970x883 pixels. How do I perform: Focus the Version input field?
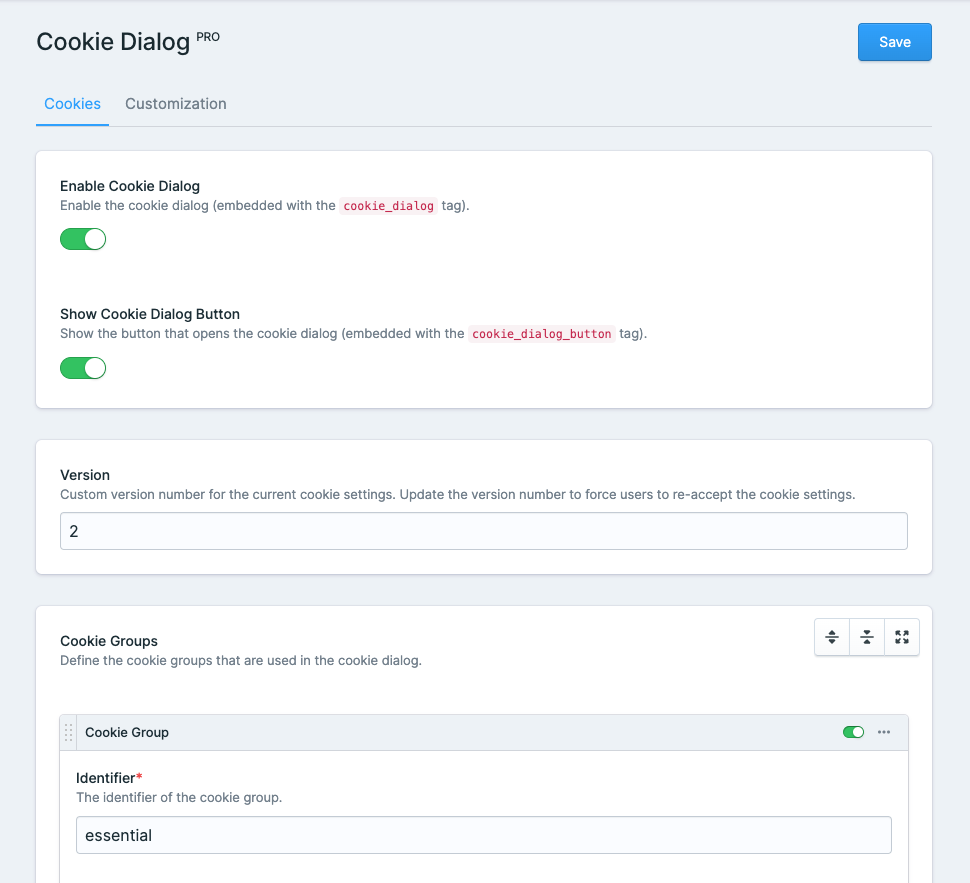[x=483, y=531]
